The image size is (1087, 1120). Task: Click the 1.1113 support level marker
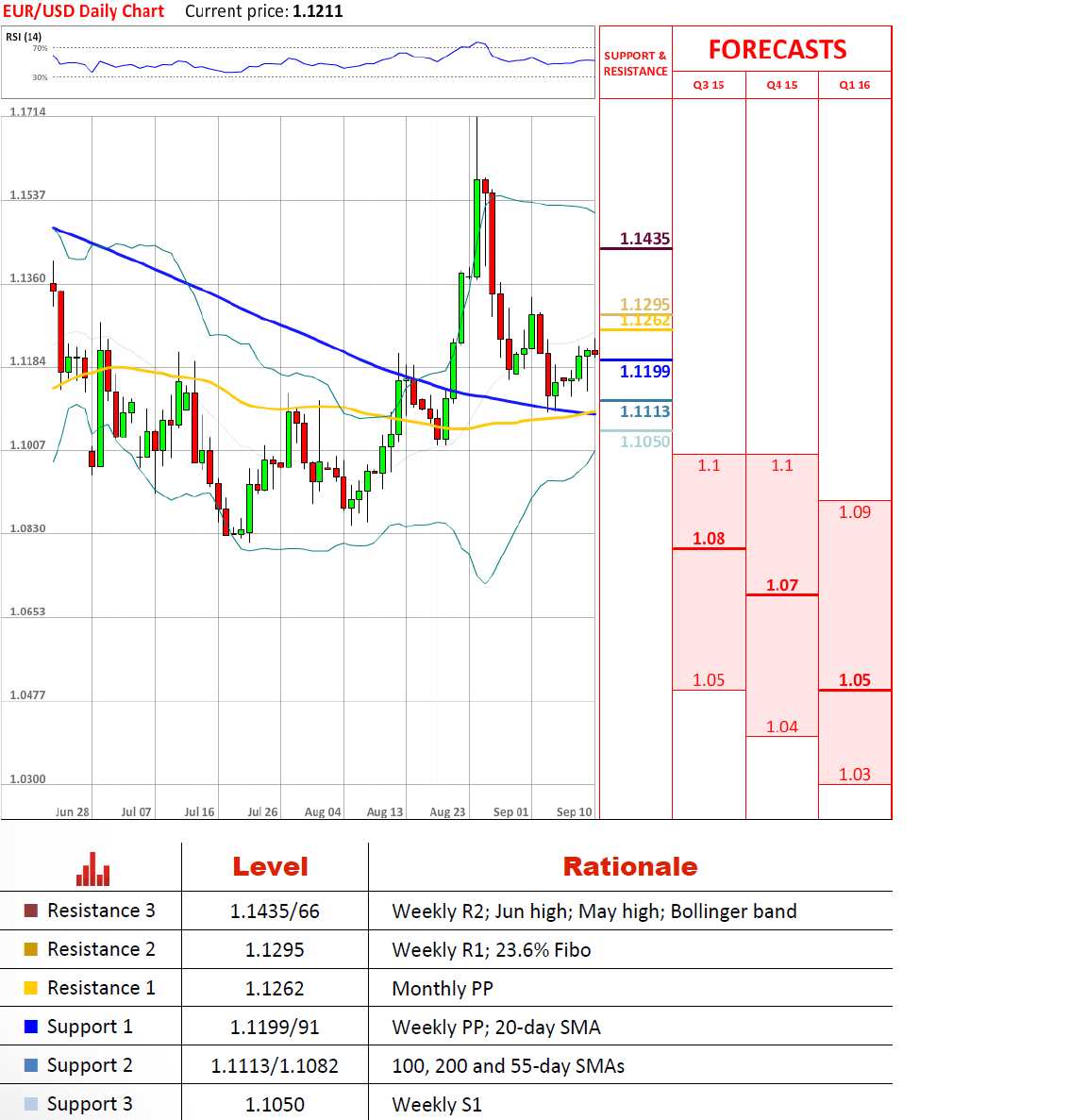644,411
